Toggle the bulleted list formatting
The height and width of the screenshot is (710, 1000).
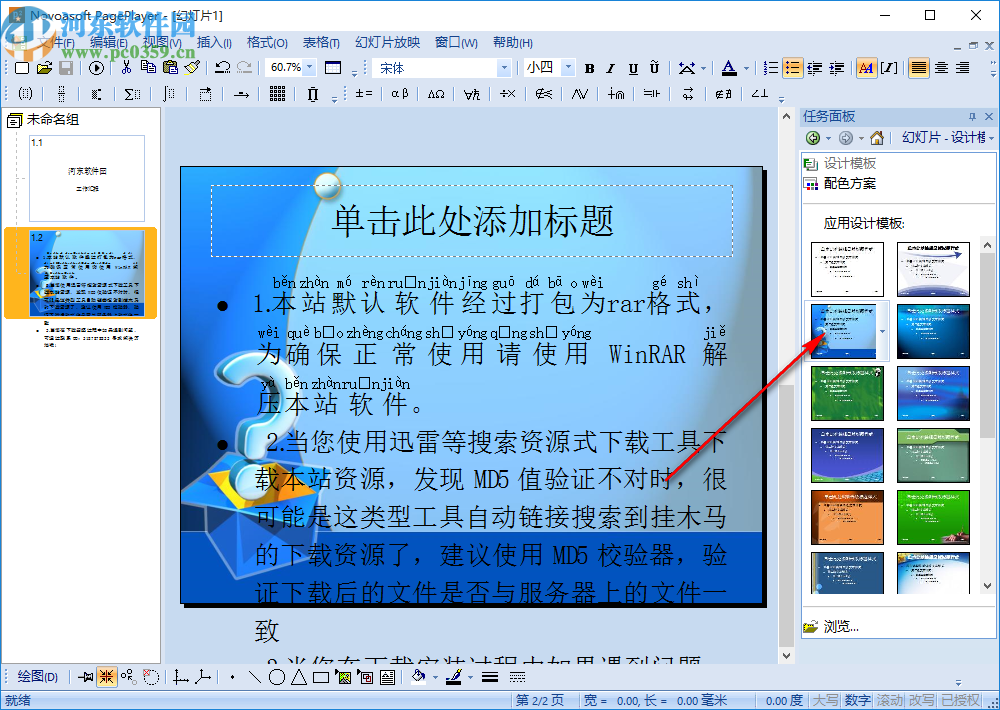point(793,68)
